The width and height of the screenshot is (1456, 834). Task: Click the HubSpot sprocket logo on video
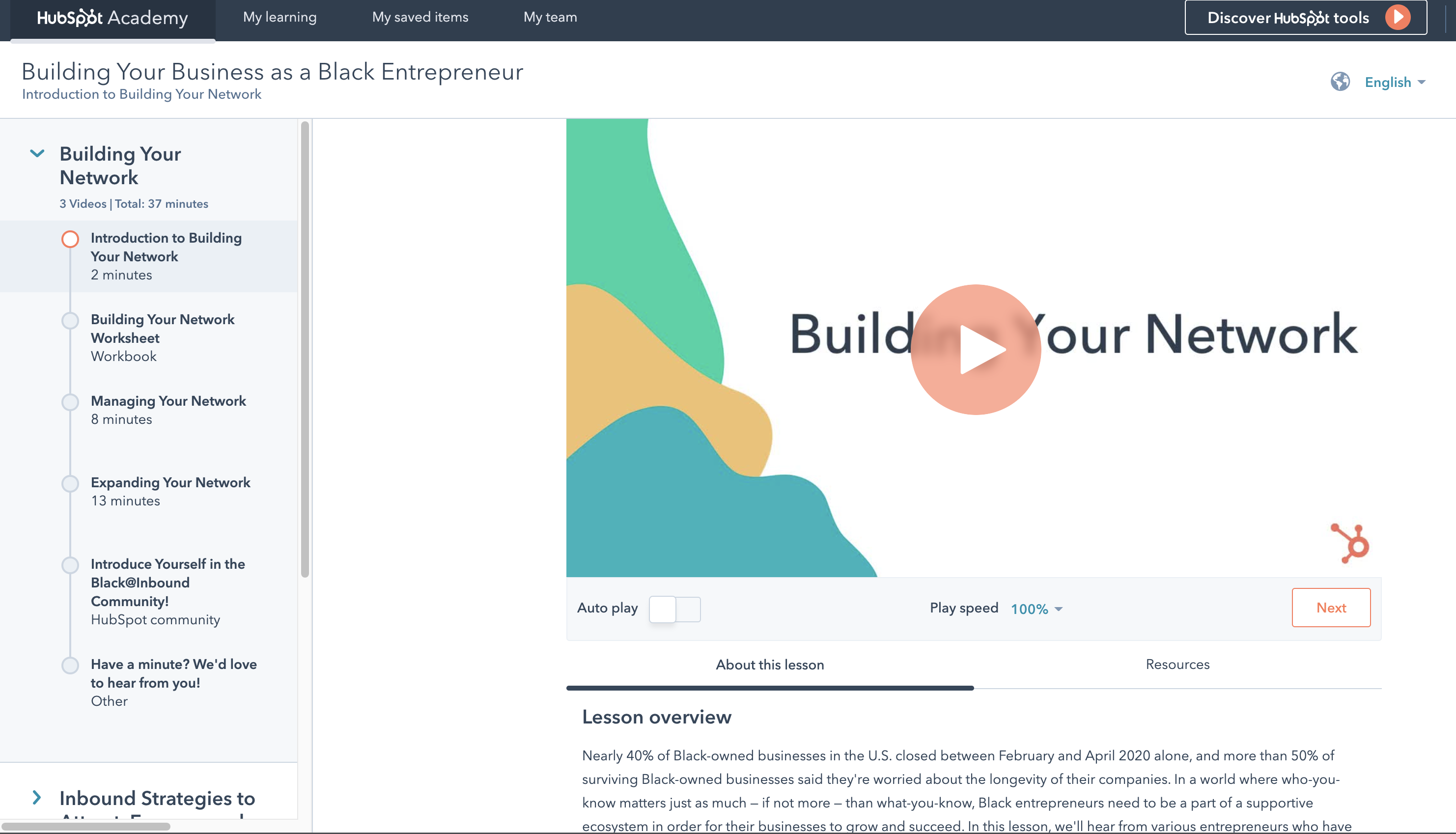(x=1350, y=543)
